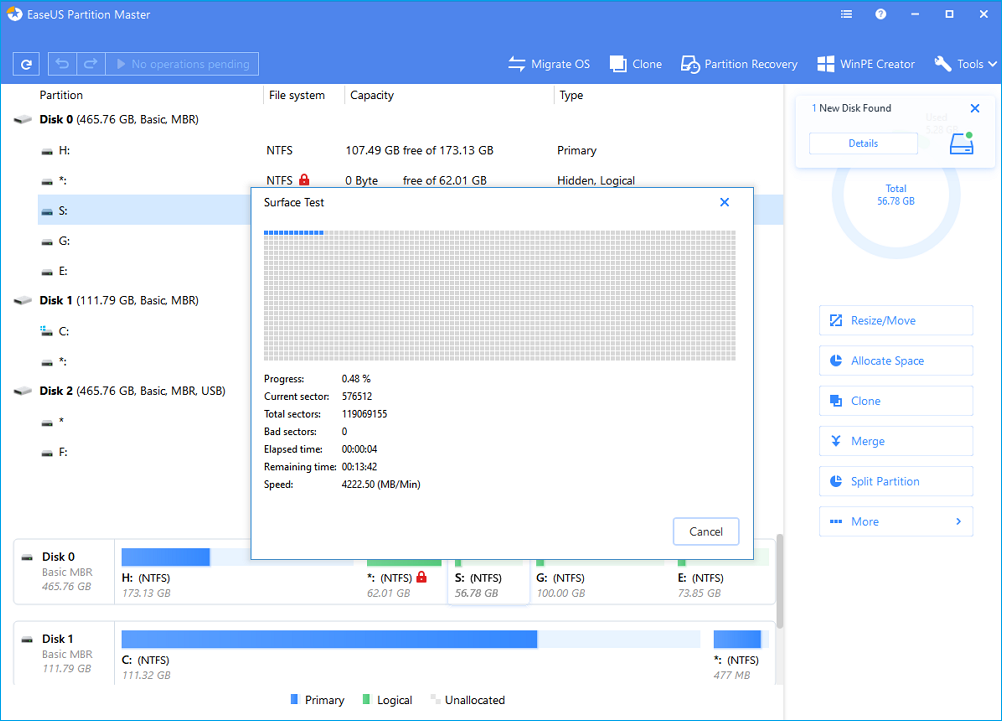Expand the More operations entry

(895, 522)
